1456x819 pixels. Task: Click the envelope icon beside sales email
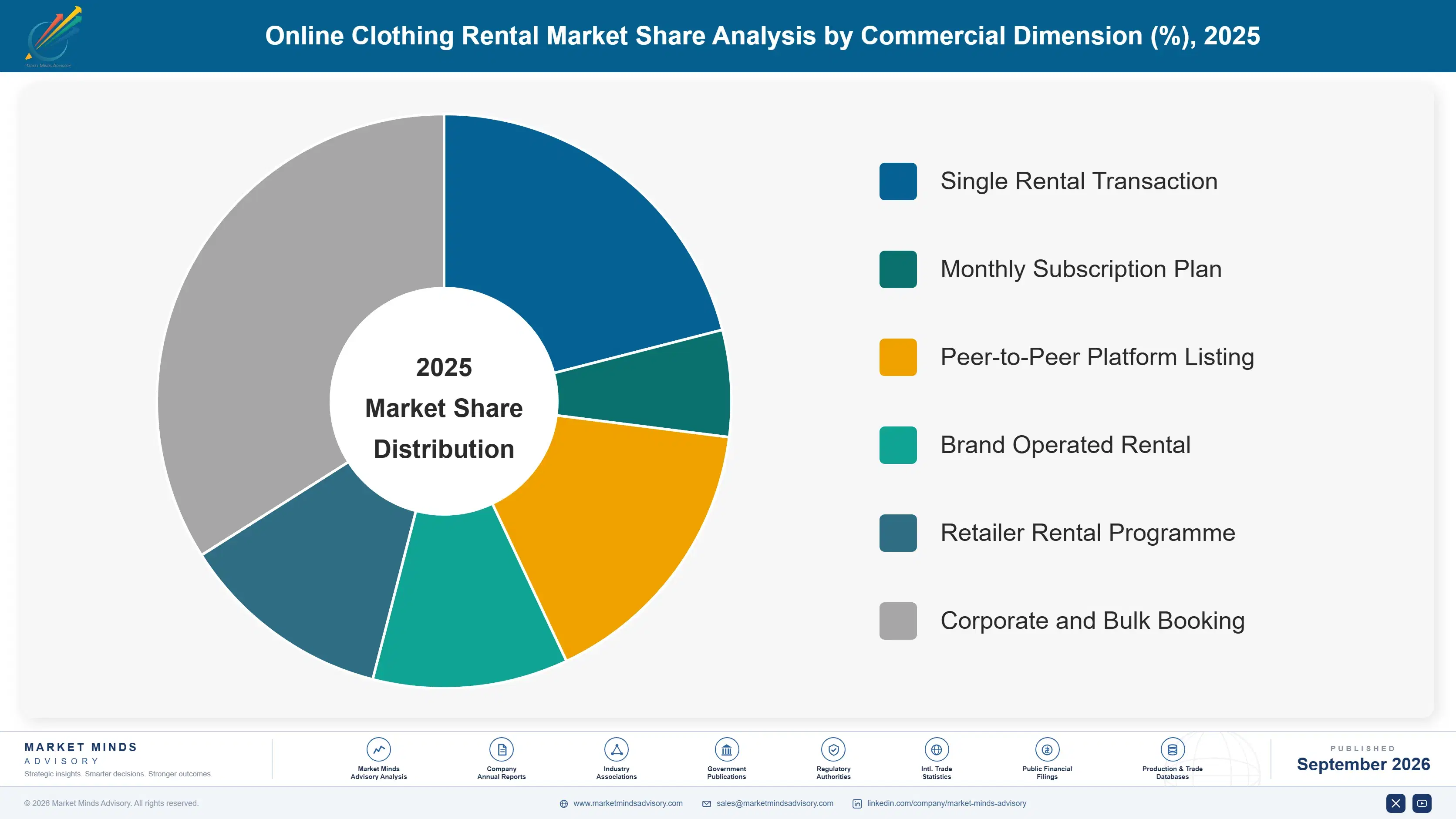pyautogui.click(x=707, y=804)
